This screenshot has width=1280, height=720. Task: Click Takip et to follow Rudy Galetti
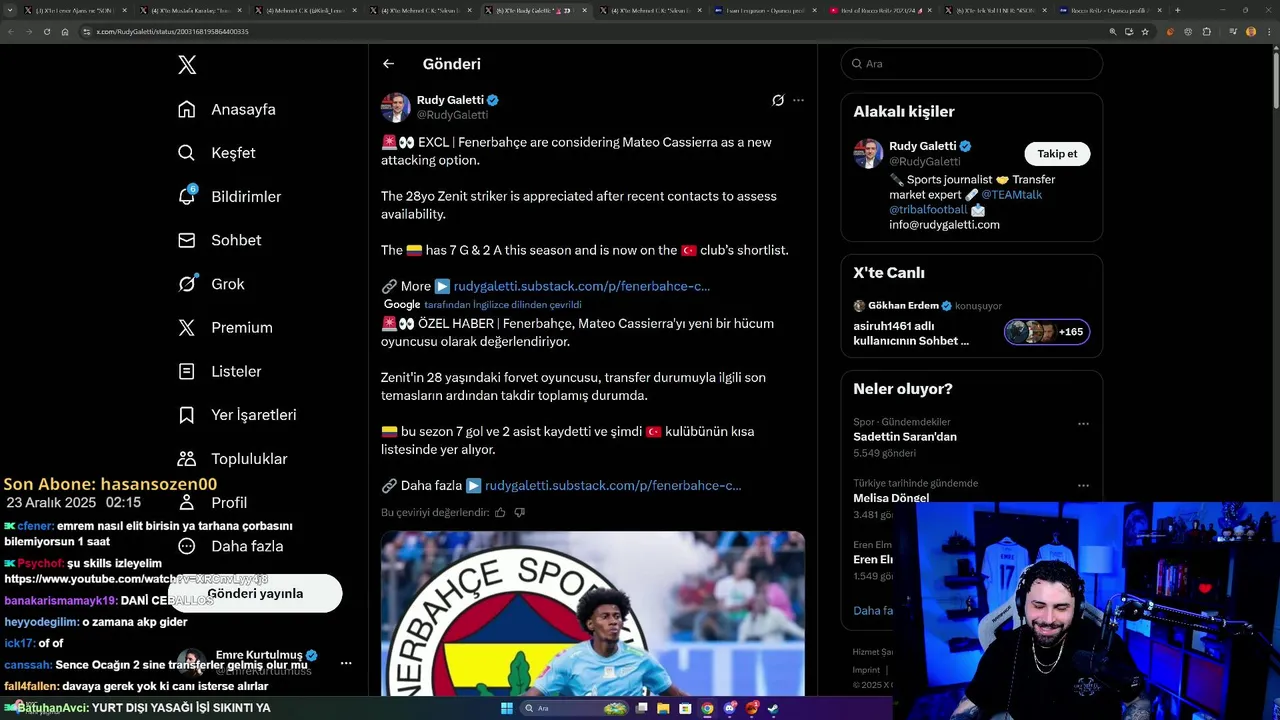tap(1057, 154)
